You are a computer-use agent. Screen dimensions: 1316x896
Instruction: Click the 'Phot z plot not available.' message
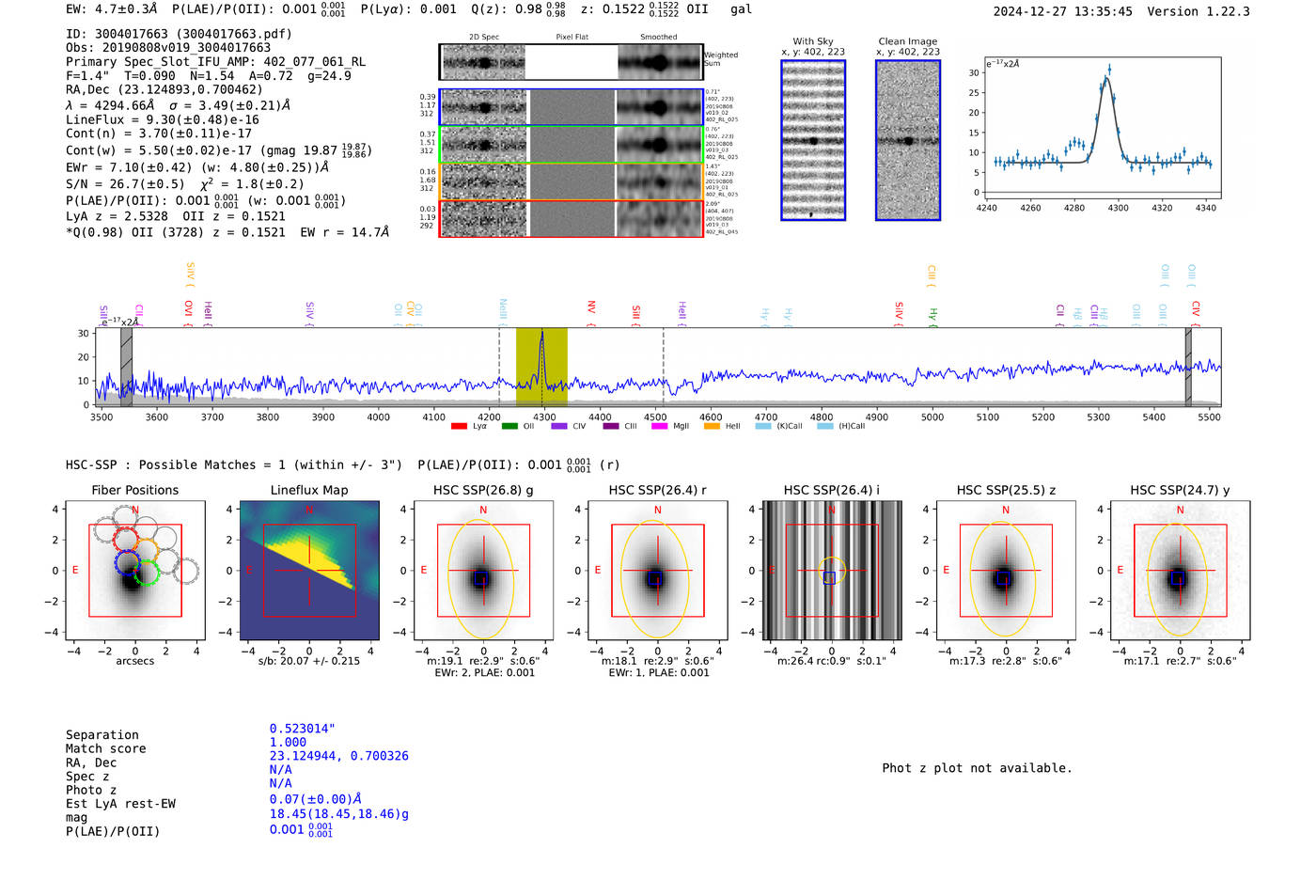tap(977, 768)
